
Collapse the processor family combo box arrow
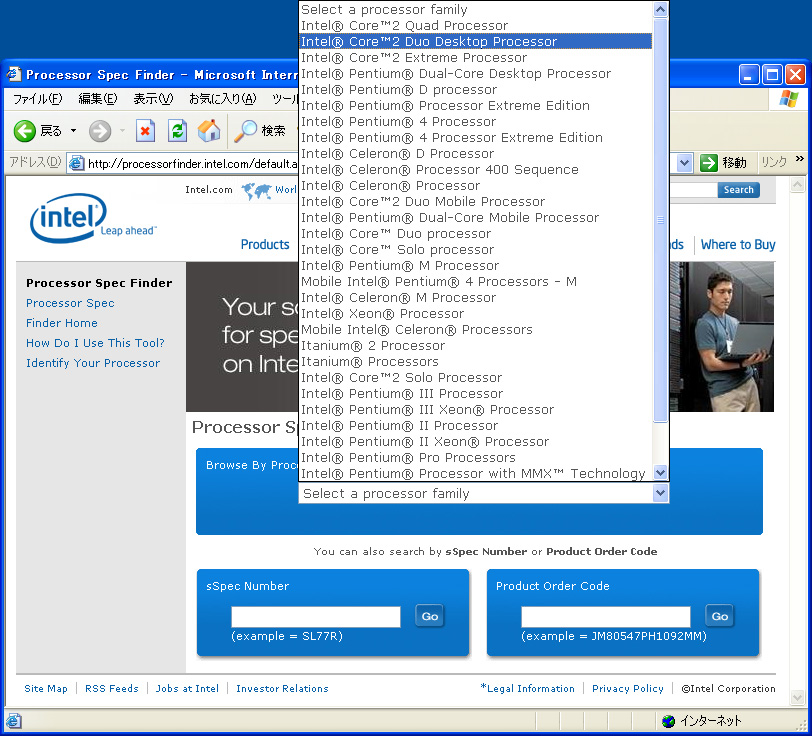tap(660, 494)
